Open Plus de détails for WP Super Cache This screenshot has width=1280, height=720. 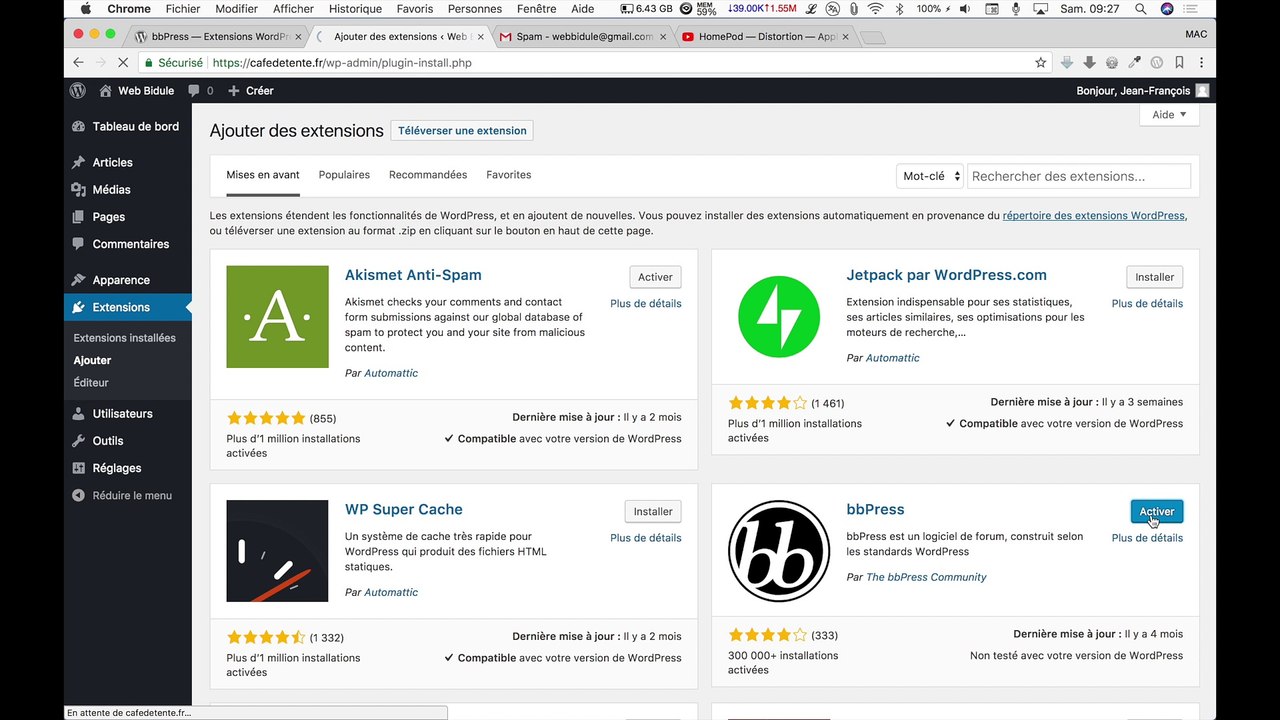click(x=646, y=538)
